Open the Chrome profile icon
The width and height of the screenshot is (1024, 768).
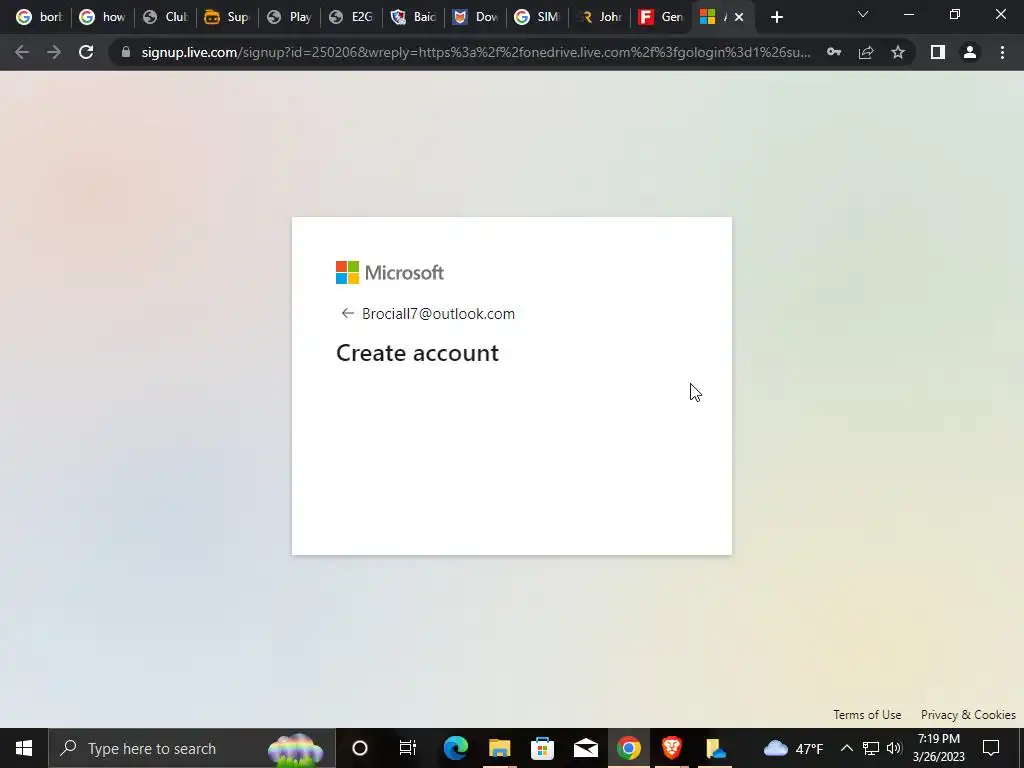(970, 52)
